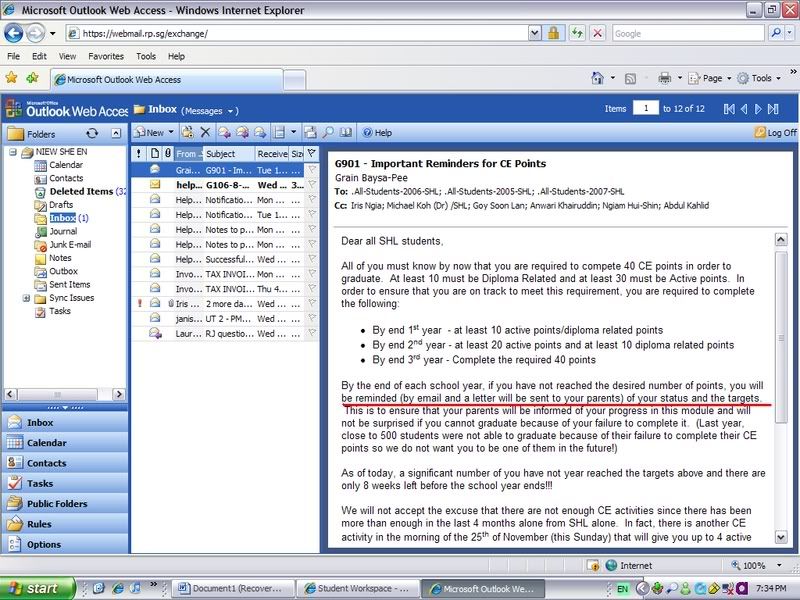The height and width of the screenshot is (600, 800).
Task: Click the Internet Explorer print icon
Action: click(664, 78)
